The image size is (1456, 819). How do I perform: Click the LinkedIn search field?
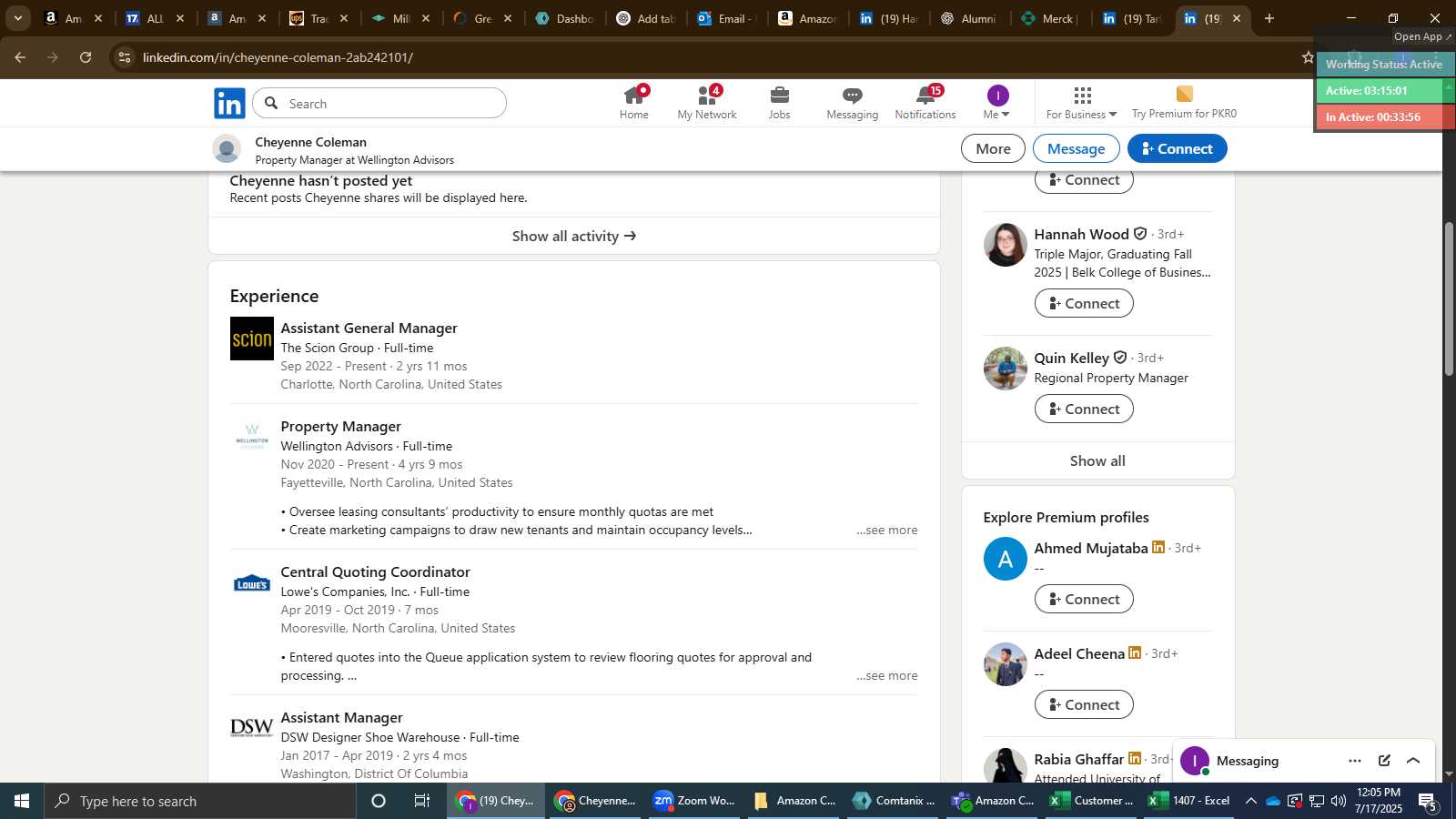(x=379, y=103)
